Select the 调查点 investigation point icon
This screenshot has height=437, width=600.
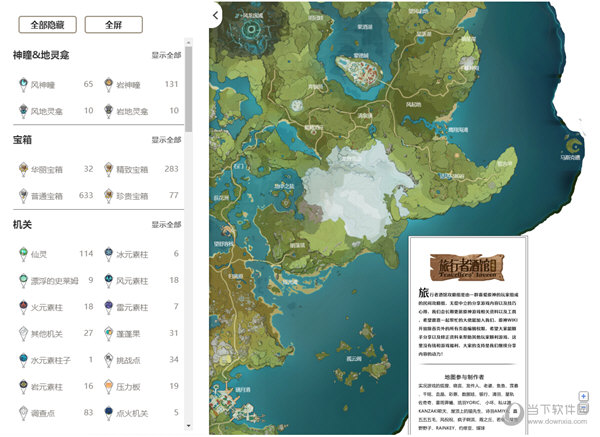(x=23, y=413)
